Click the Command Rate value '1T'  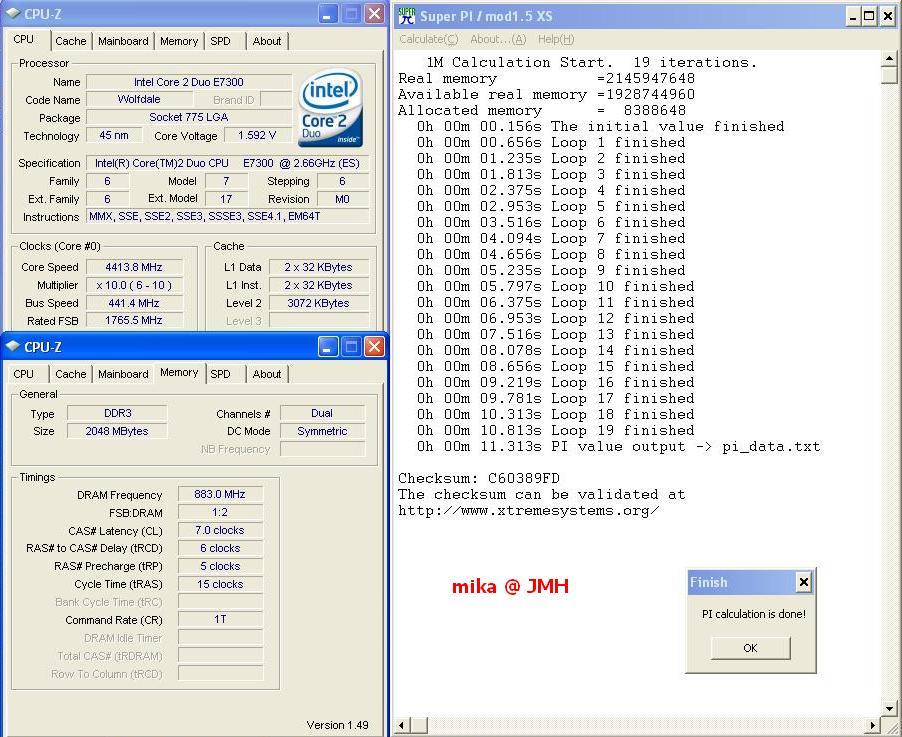[x=220, y=619]
